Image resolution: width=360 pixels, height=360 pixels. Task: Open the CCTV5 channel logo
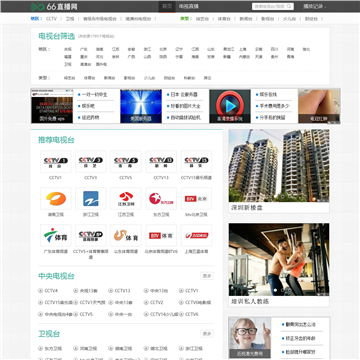[x=126, y=162]
